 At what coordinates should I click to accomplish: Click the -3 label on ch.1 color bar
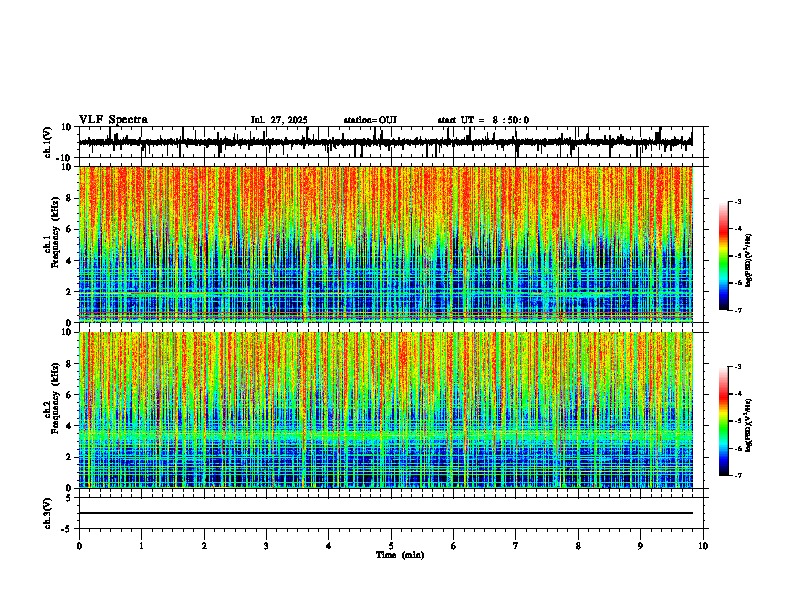click(738, 201)
